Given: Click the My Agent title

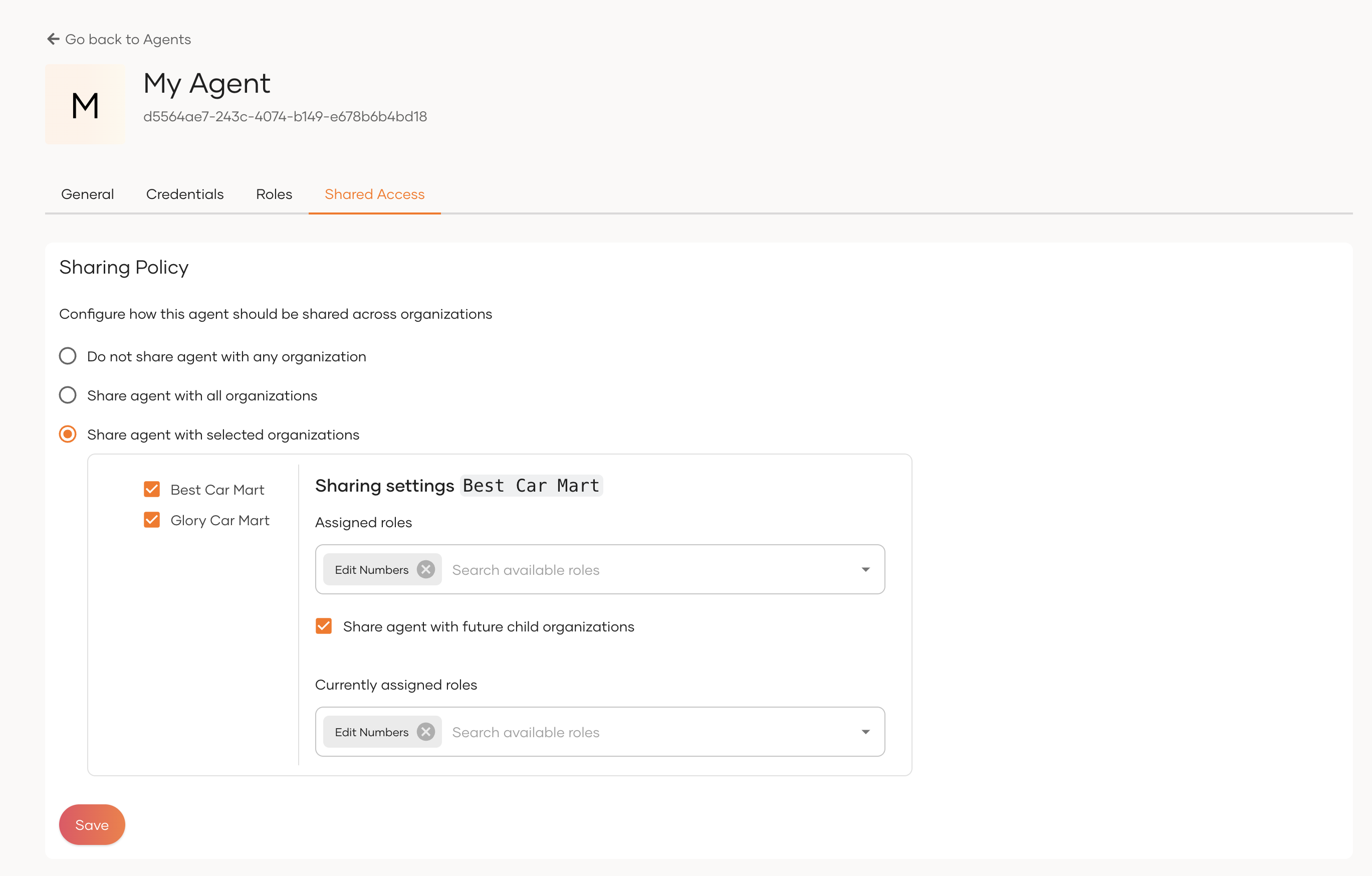Looking at the screenshot, I should [x=206, y=84].
